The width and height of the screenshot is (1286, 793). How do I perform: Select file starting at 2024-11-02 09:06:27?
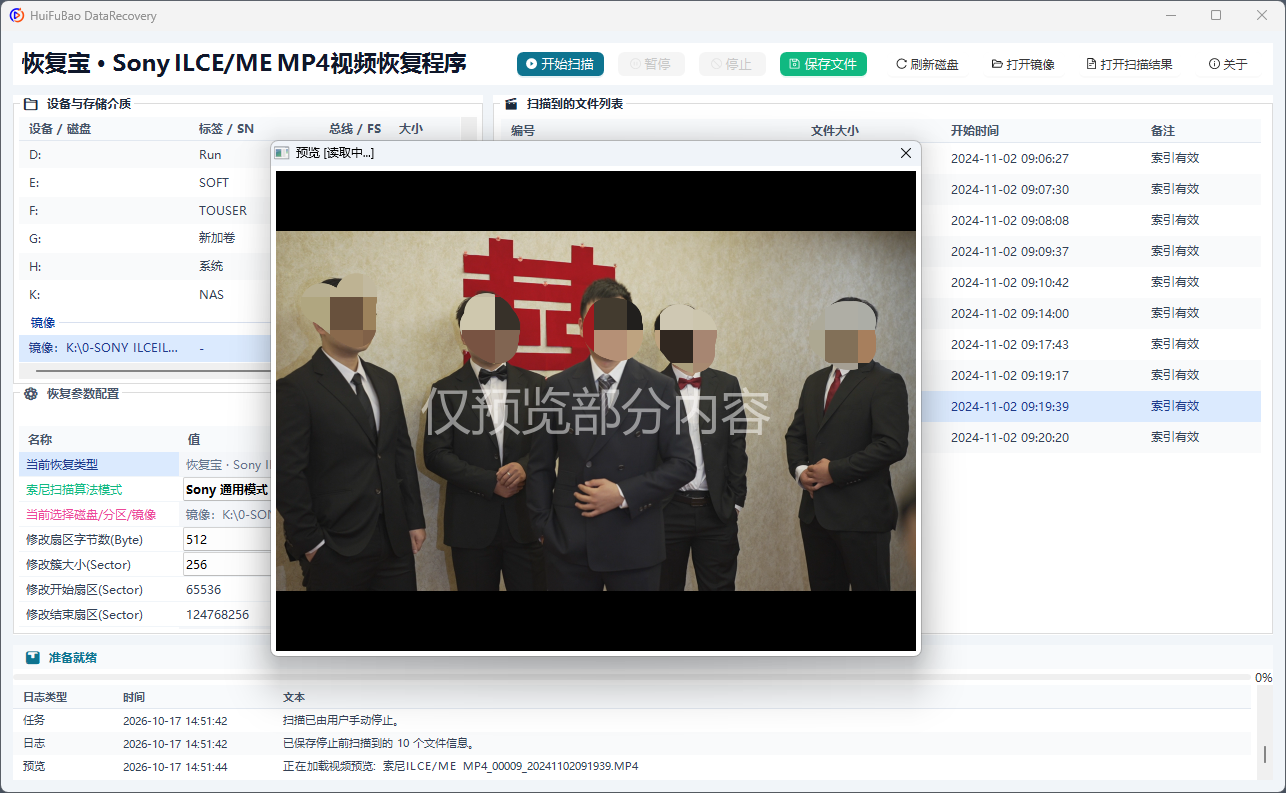(x=1090, y=159)
